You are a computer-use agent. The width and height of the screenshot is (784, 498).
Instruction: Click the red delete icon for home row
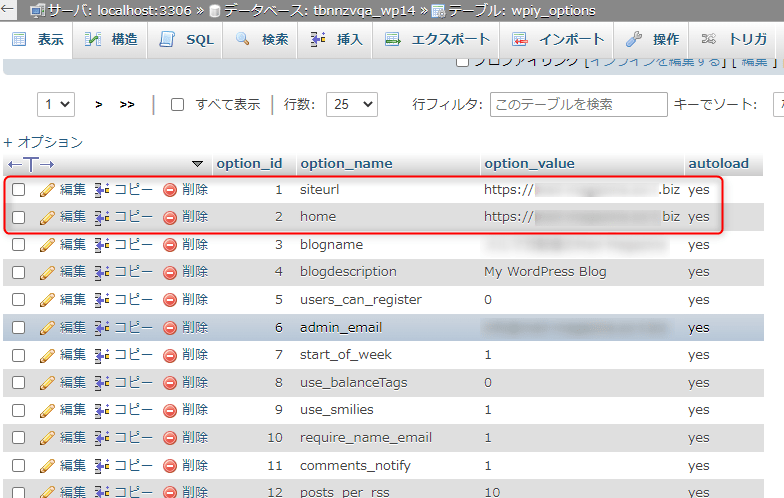coord(170,218)
